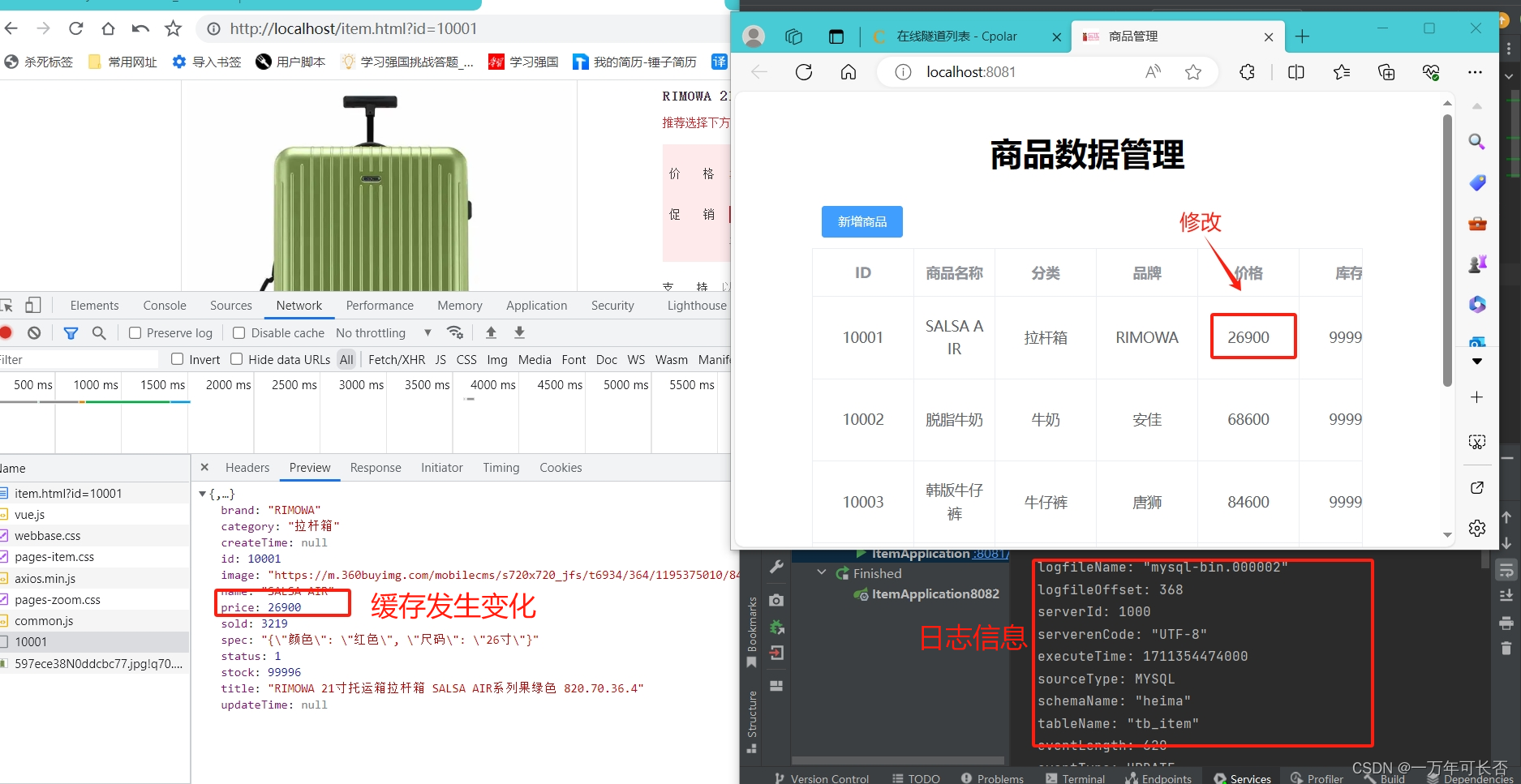Reload the item.html page in left browser
Screen dimensions: 1521x784
(76, 28)
